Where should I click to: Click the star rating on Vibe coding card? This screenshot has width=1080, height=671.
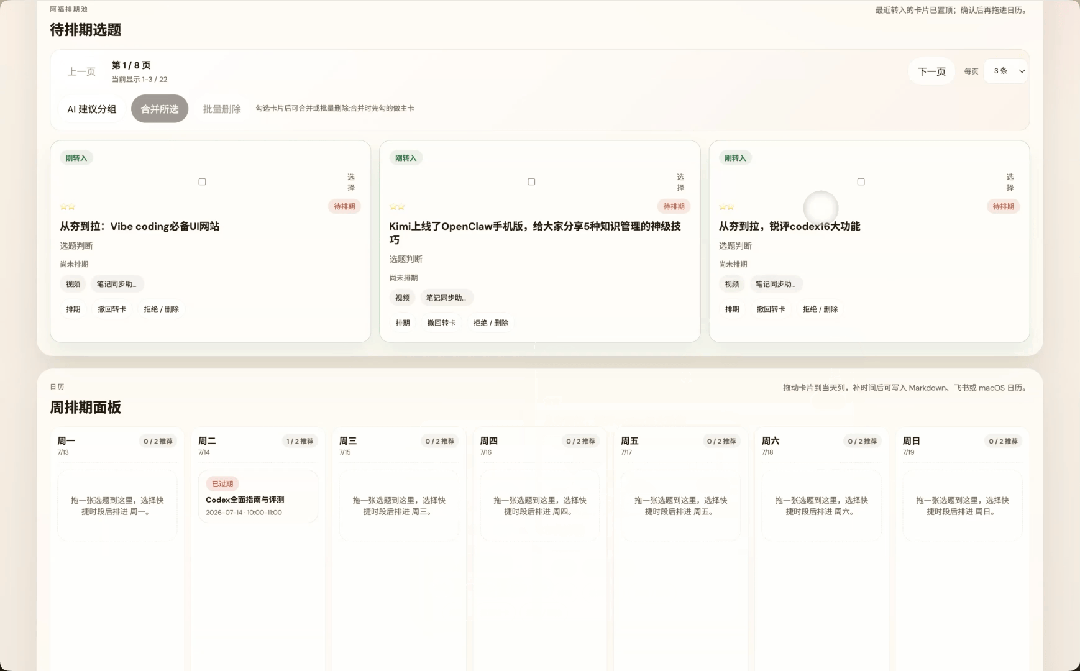[x=68, y=207]
